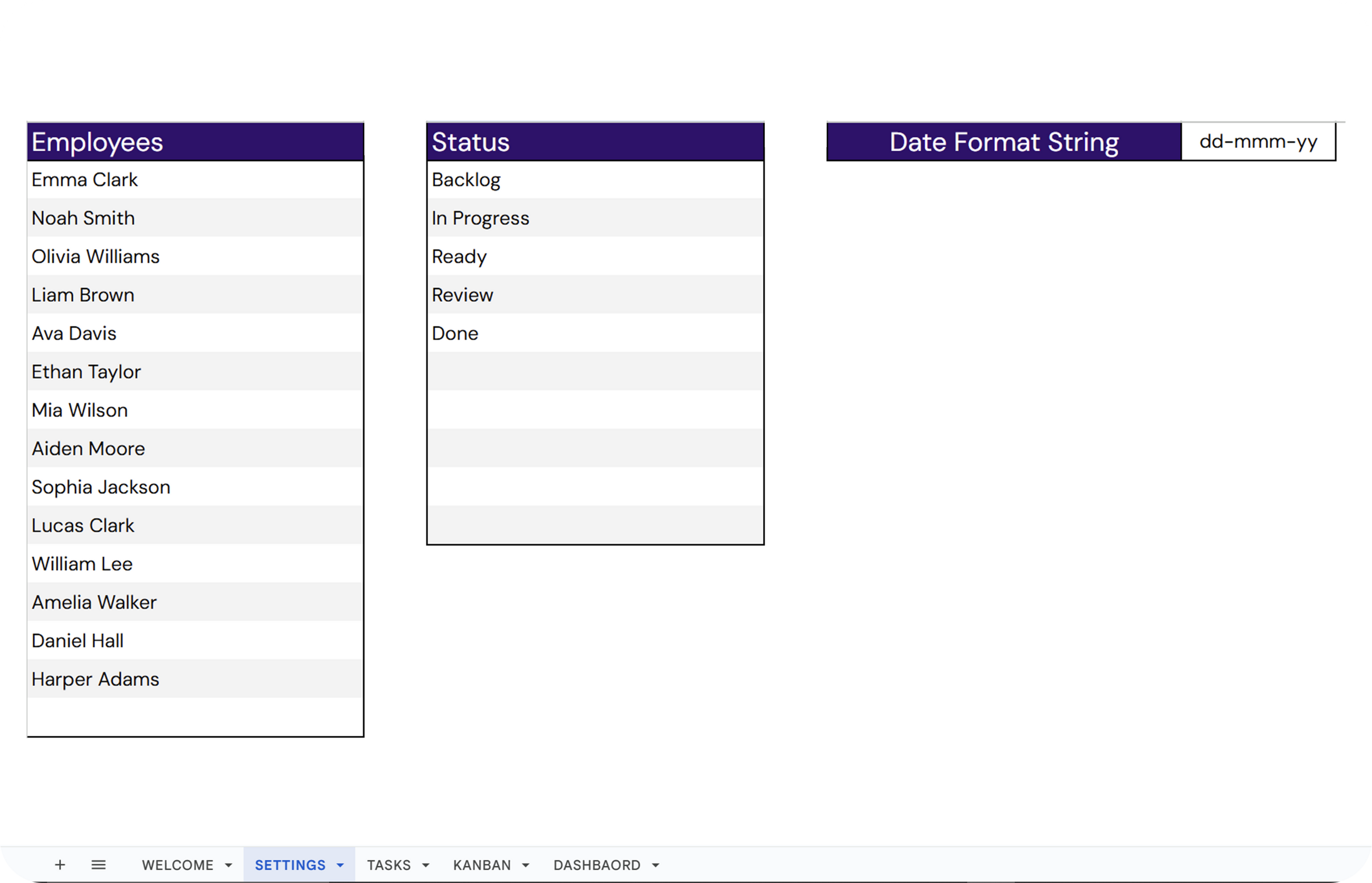
Task: Expand the DASHBAORD tab dropdown arrow
Action: coord(655,865)
